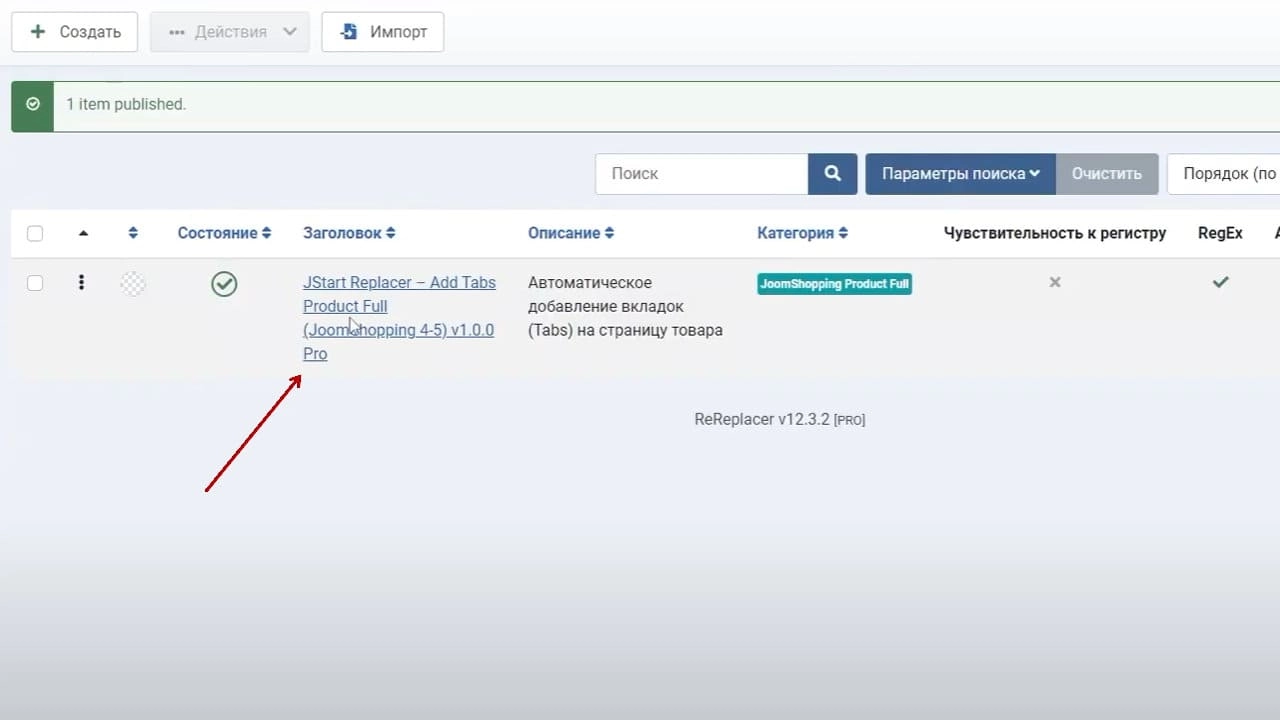
Task: Sort by Заголовок column header
Action: click(349, 233)
